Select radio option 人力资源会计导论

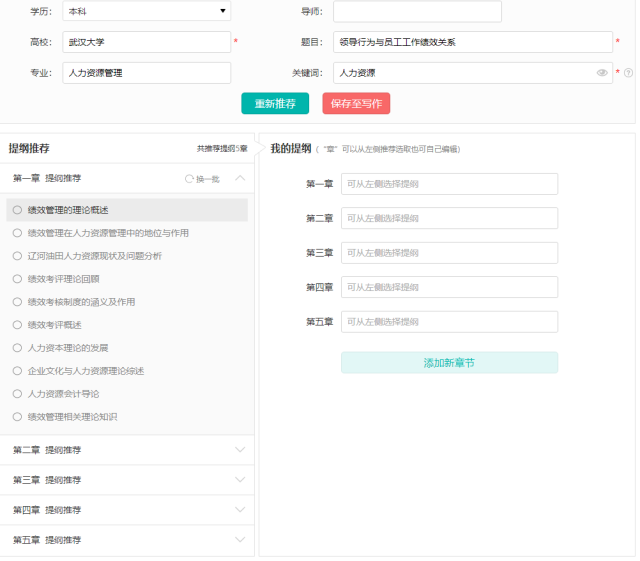click(17, 394)
